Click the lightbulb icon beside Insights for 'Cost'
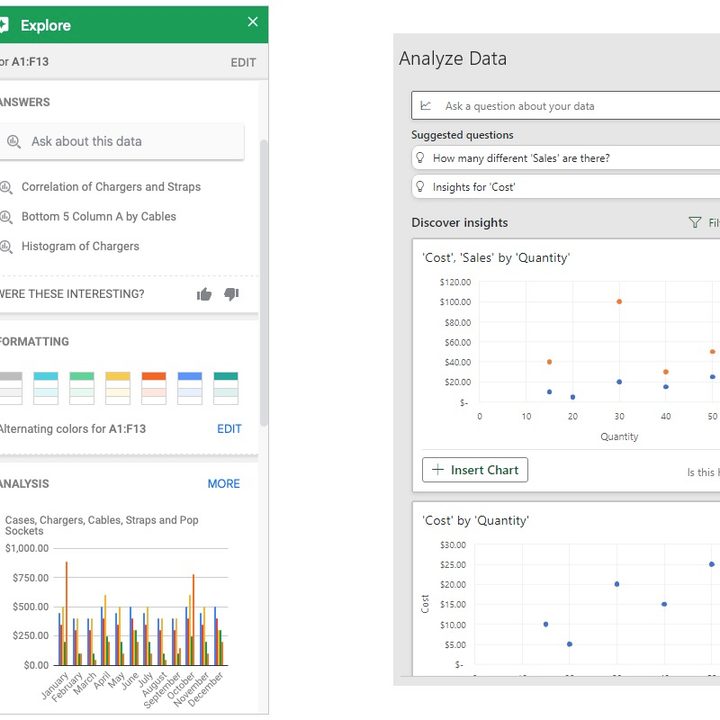This screenshot has width=720, height=720. [x=420, y=187]
